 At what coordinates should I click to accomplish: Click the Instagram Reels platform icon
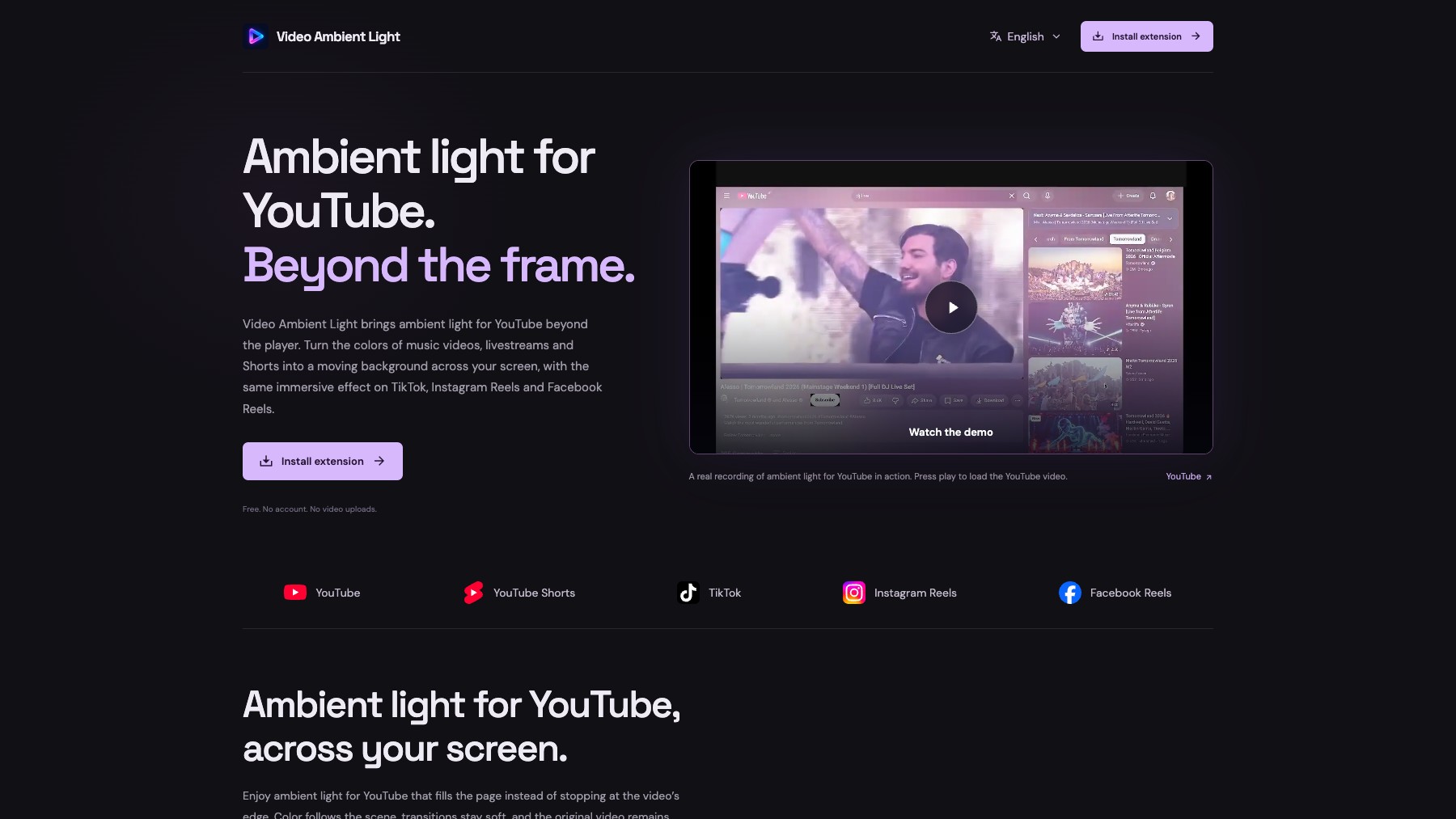854,593
